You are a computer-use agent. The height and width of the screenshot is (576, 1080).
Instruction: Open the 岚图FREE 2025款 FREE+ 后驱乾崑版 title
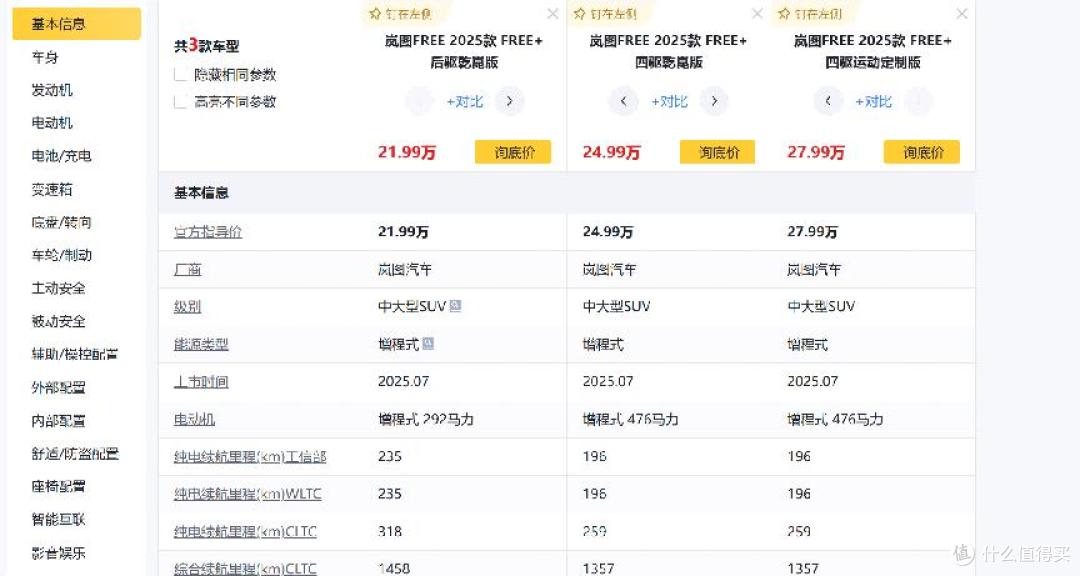464,51
